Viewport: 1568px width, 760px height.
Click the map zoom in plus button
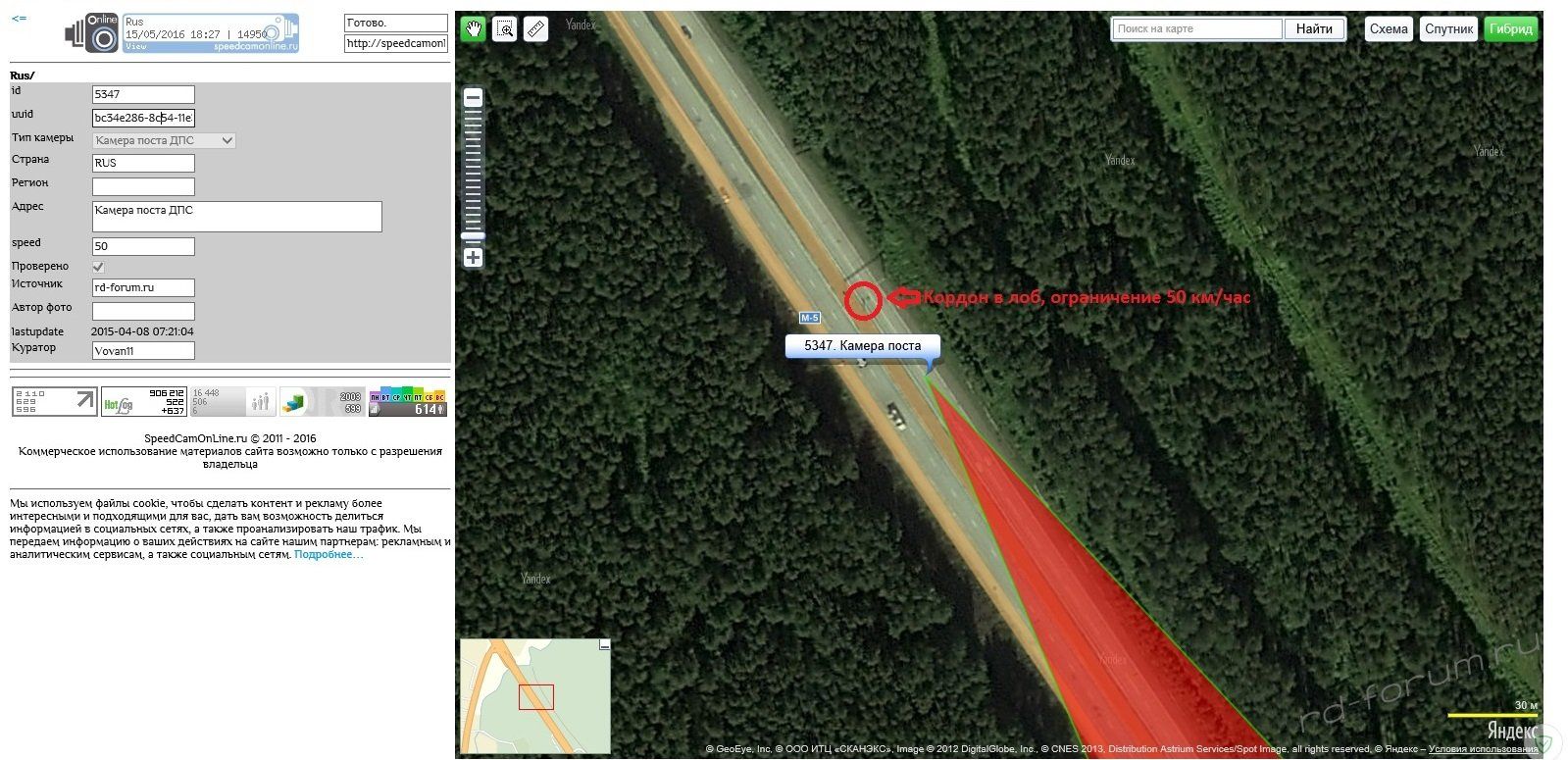point(473,258)
